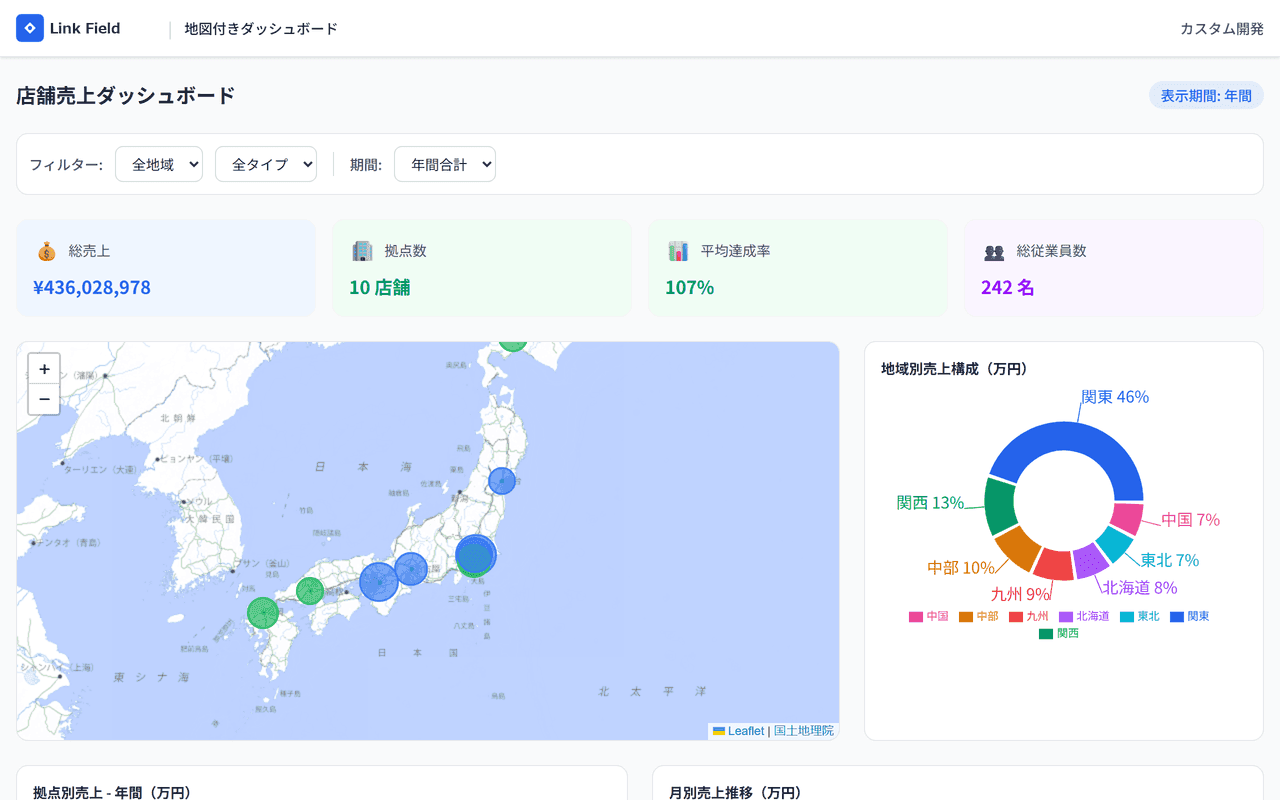Click the people icon beside 総従業員数
Screen dimensions: 1280x800
click(x=994, y=251)
